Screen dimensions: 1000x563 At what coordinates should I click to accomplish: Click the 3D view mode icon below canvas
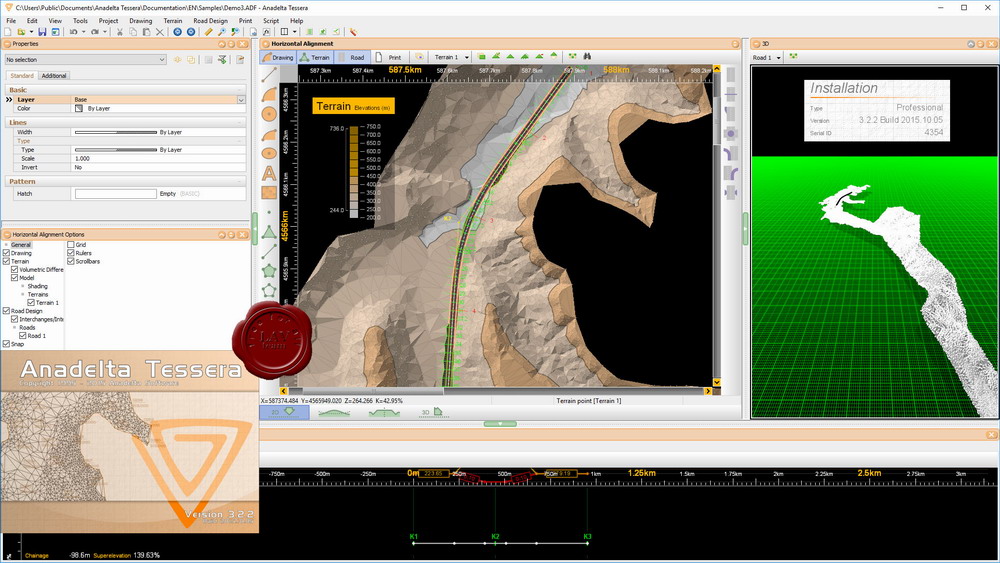[x=432, y=412]
